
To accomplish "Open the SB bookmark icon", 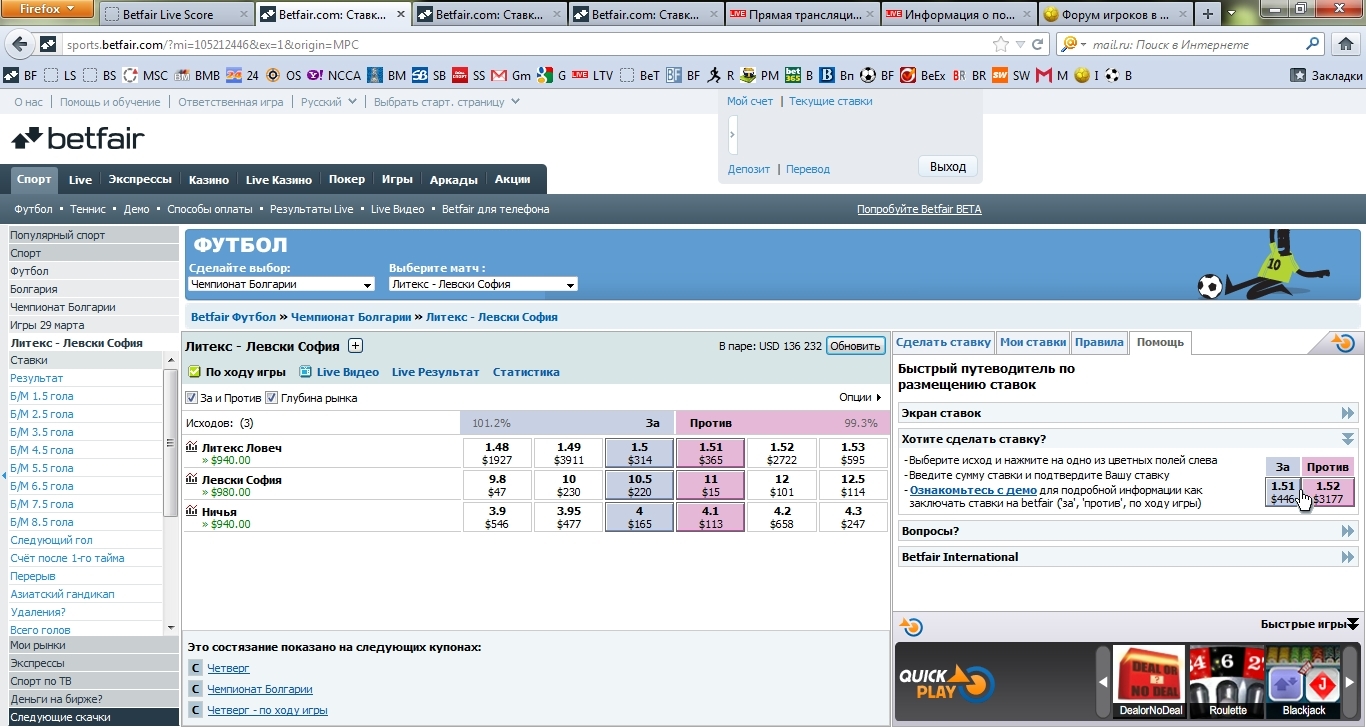I will pyautogui.click(x=421, y=75).
